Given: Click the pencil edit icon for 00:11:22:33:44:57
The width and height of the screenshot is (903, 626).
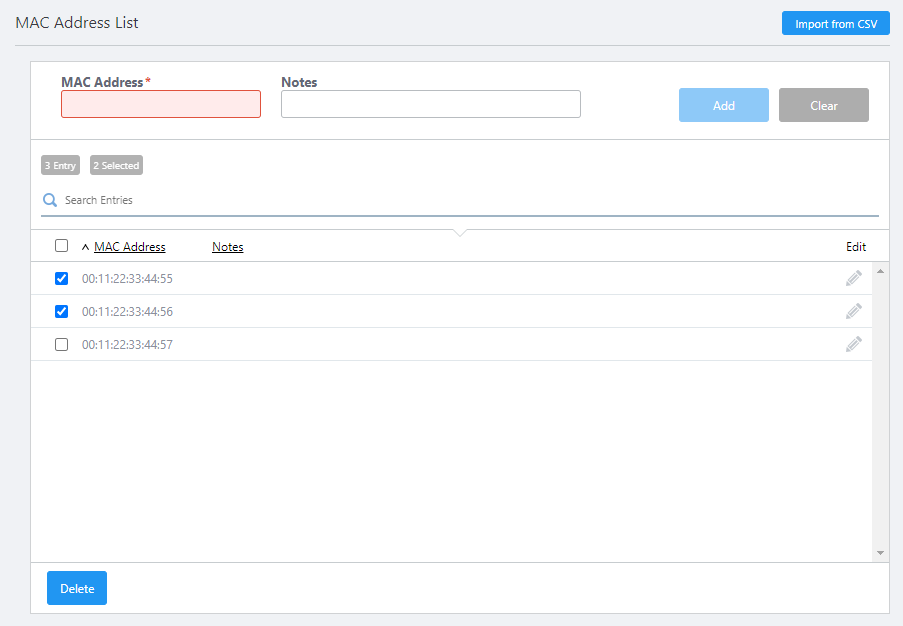Looking at the screenshot, I should (853, 345).
